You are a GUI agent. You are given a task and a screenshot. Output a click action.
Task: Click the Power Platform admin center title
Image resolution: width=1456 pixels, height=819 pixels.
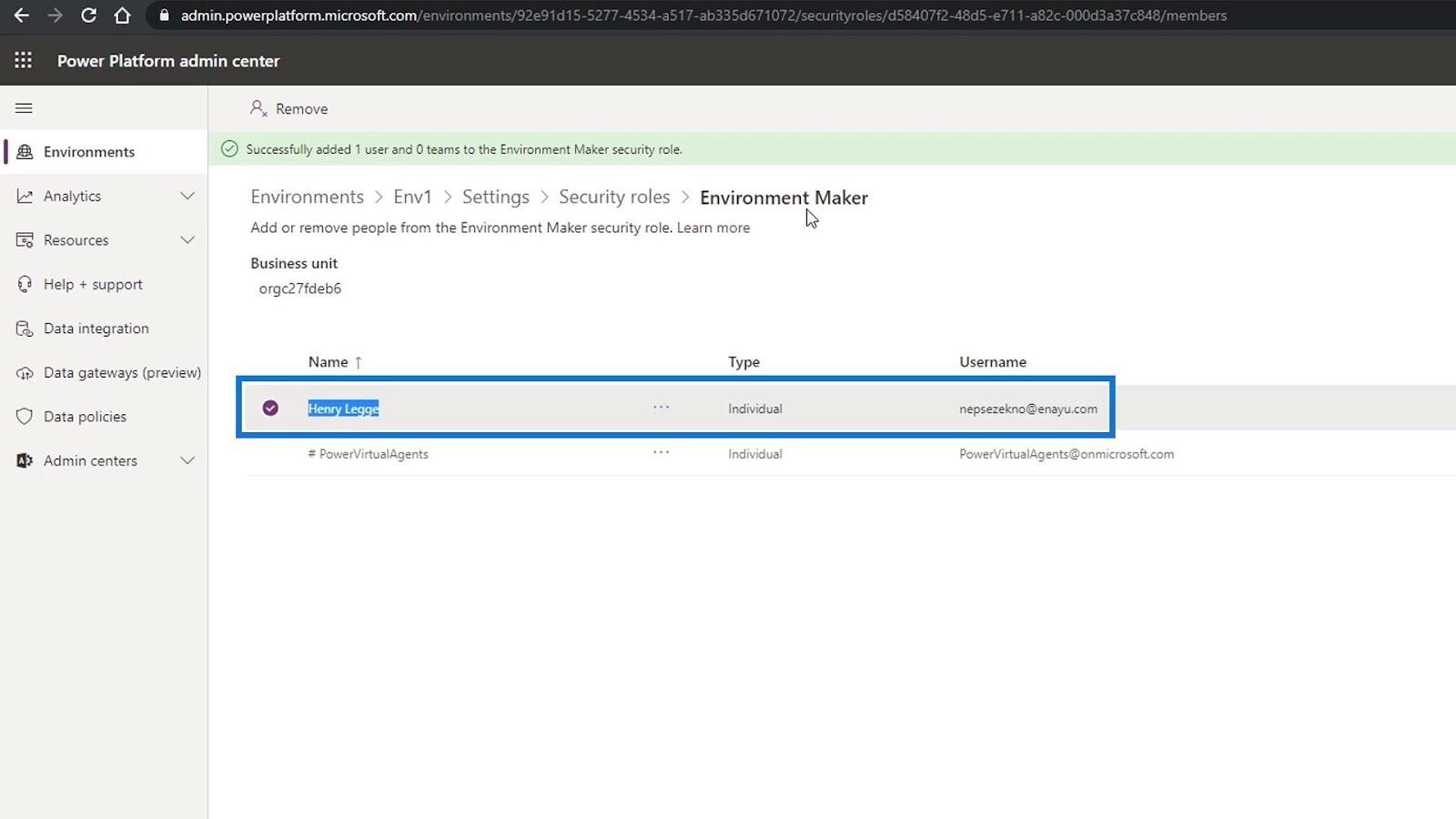coord(168,61)
